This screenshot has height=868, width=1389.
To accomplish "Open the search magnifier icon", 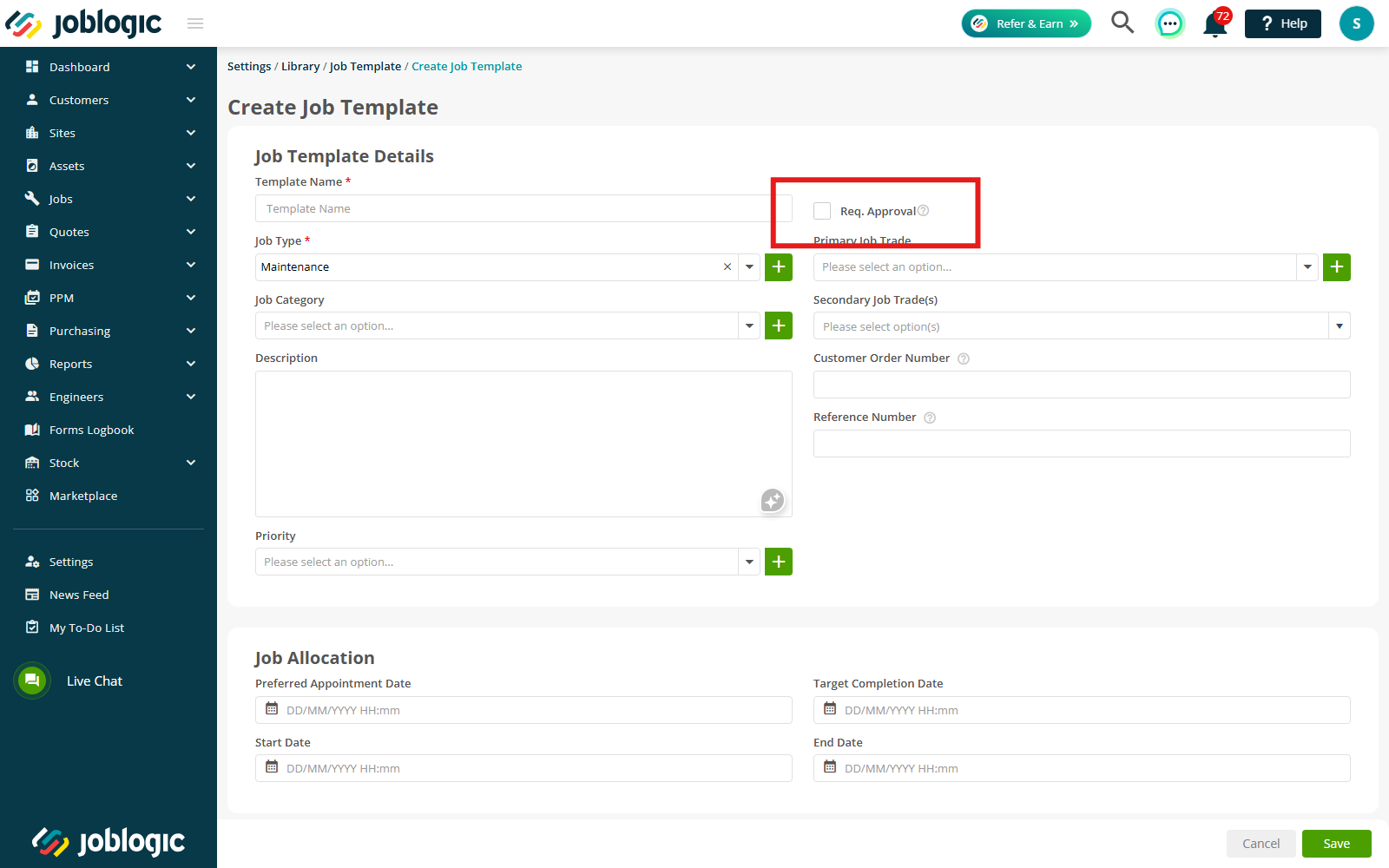I will tap(1122, 23).
